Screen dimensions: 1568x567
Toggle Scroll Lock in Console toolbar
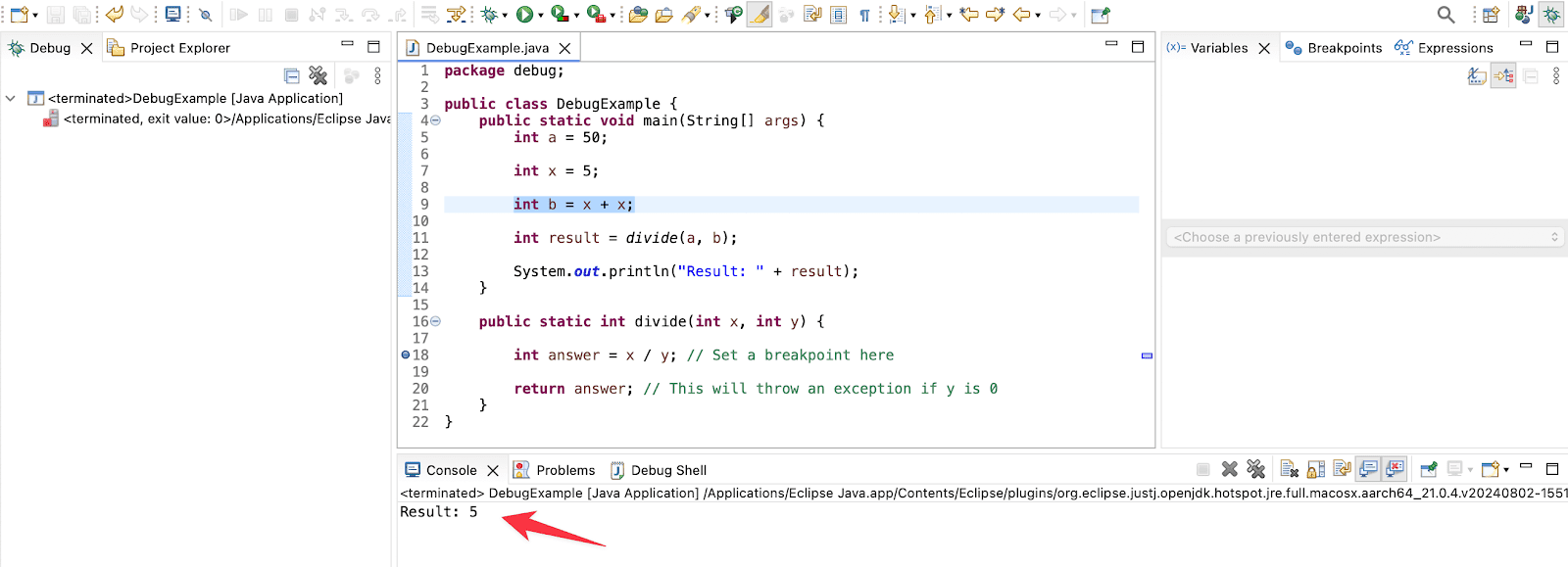click(x=1316, y=469)
